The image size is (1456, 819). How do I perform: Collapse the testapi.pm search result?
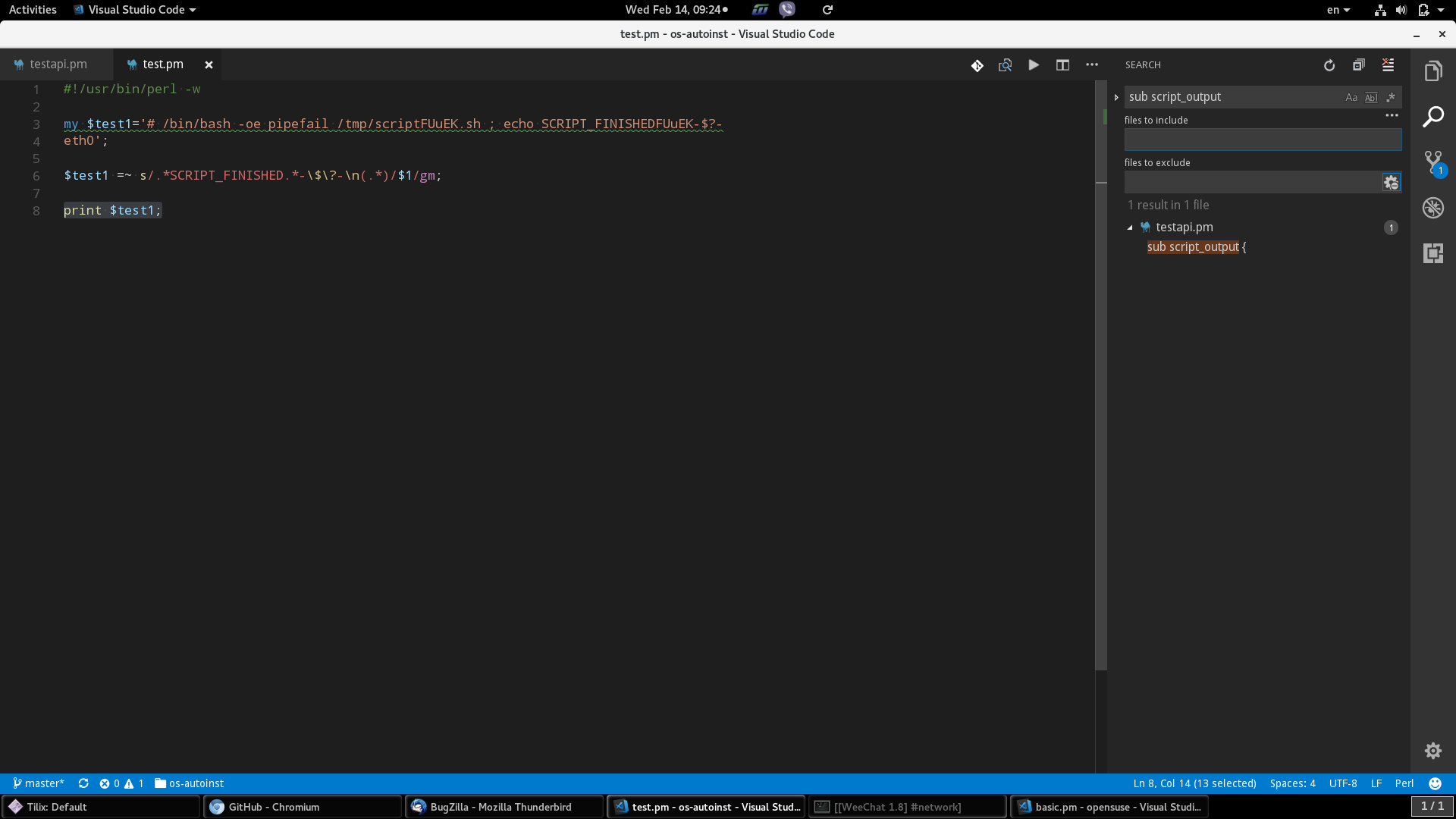pyautogui.click(x=1131, y=227)
